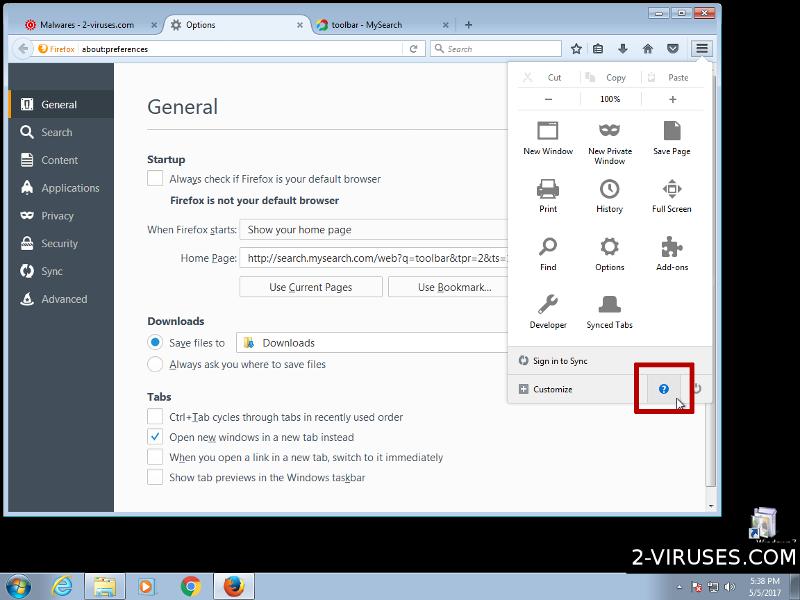Open the Pocket icon in toolbar

673,49
